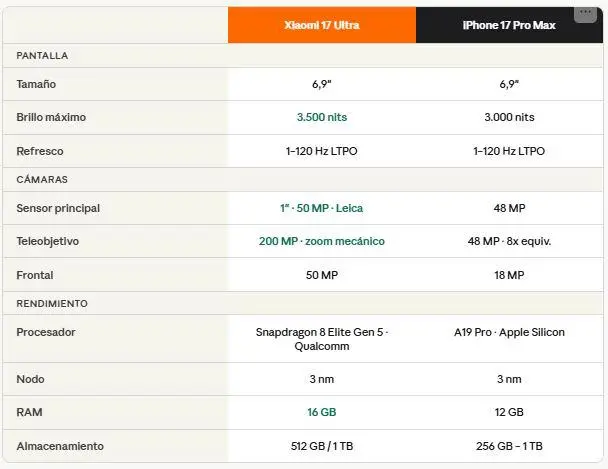
Task: Click the Brillo máximo row label
Action: point(51,117)
